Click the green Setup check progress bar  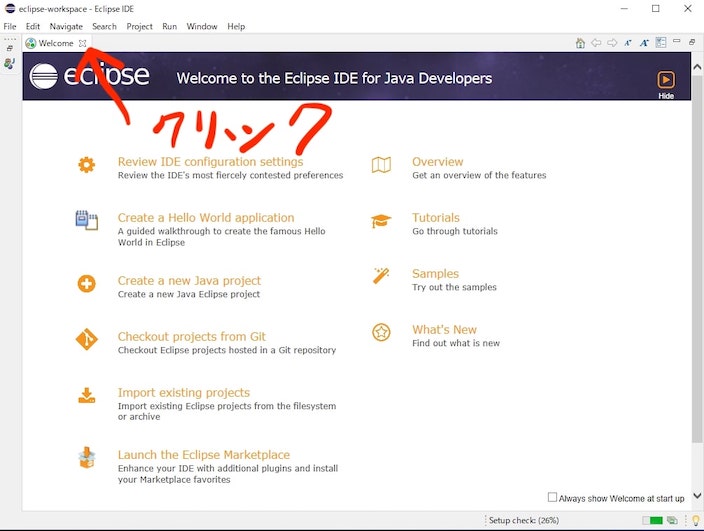pos(652,520)
